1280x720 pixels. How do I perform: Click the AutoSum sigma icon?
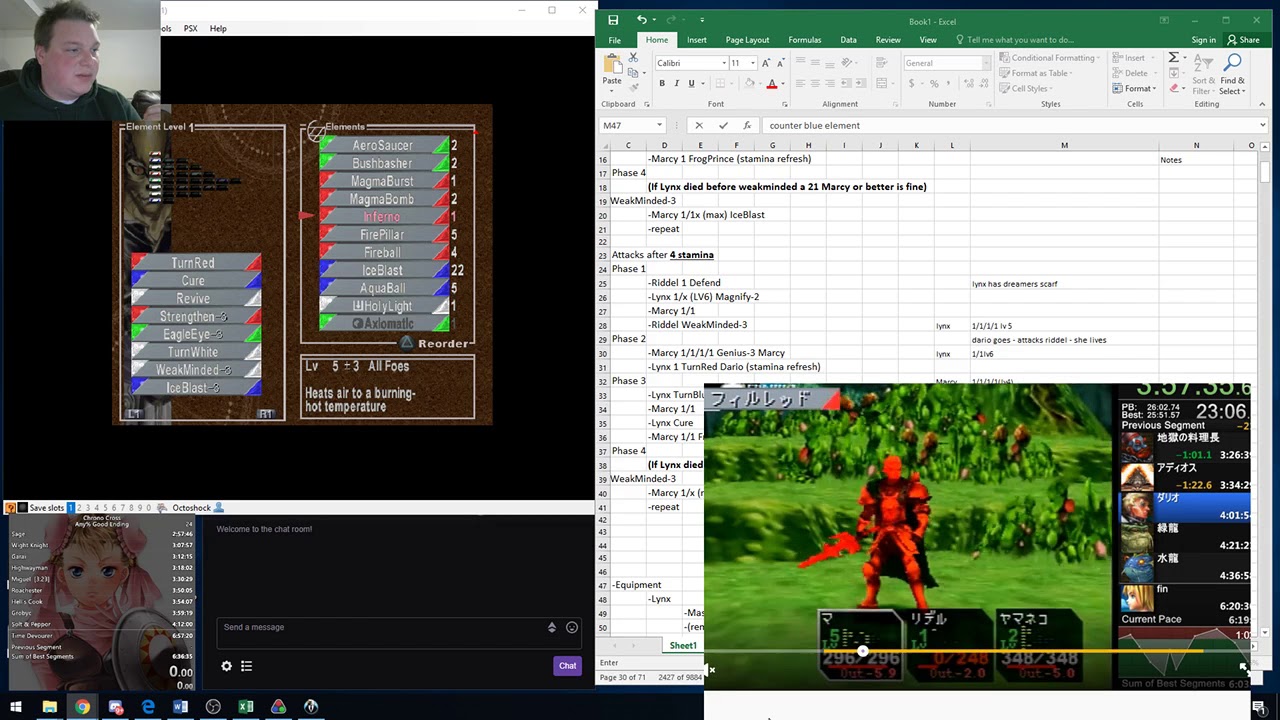click(x=1174, y=58)
